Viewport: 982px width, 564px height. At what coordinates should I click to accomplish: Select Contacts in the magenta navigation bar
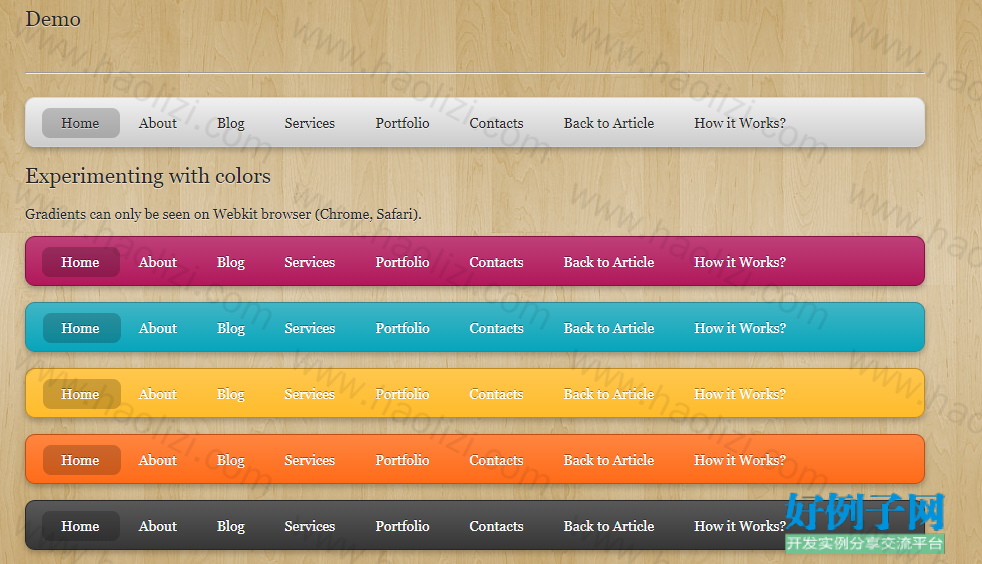[496, 262]
